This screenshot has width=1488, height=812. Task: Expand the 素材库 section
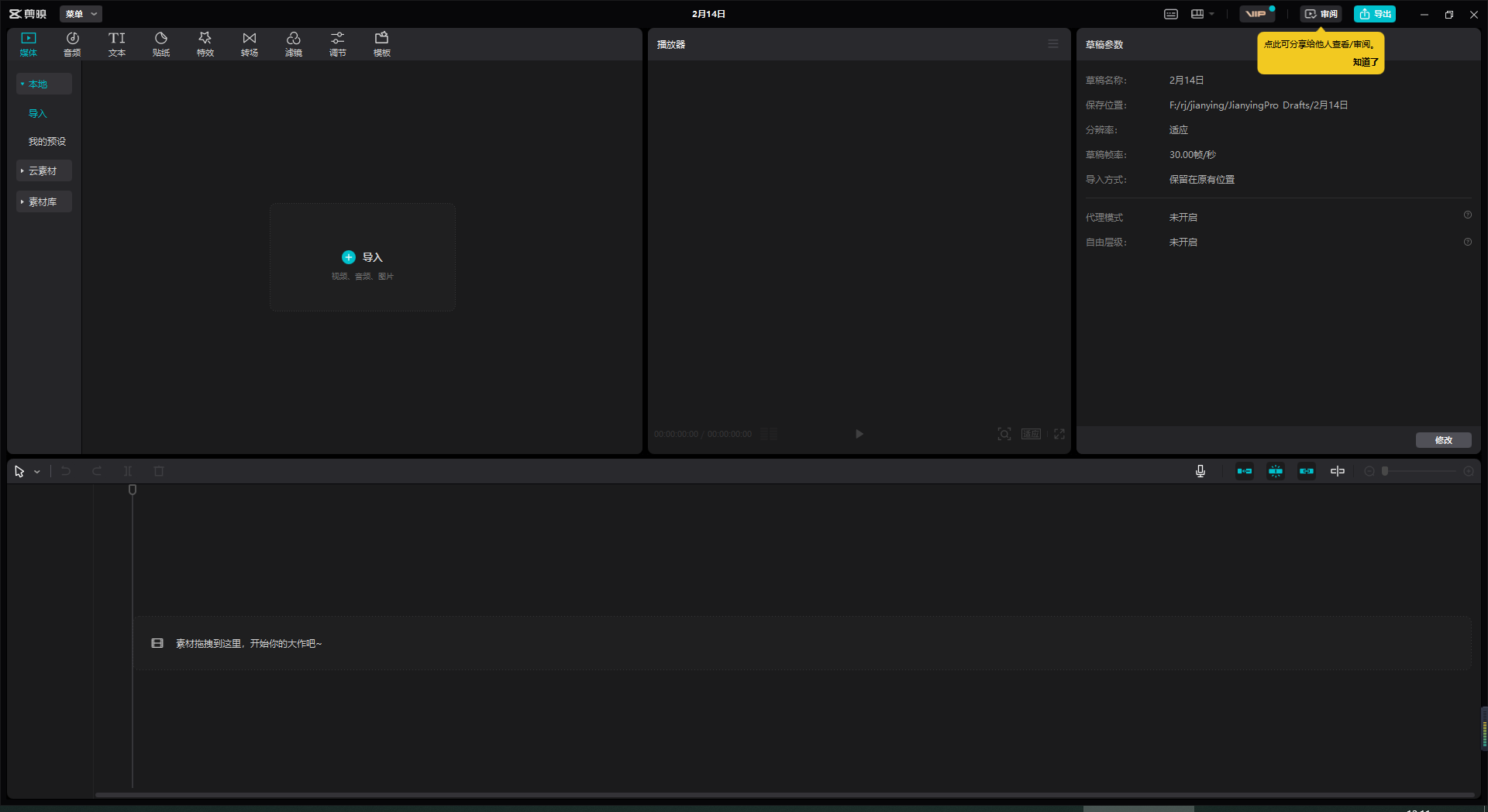tap(44, 201)
